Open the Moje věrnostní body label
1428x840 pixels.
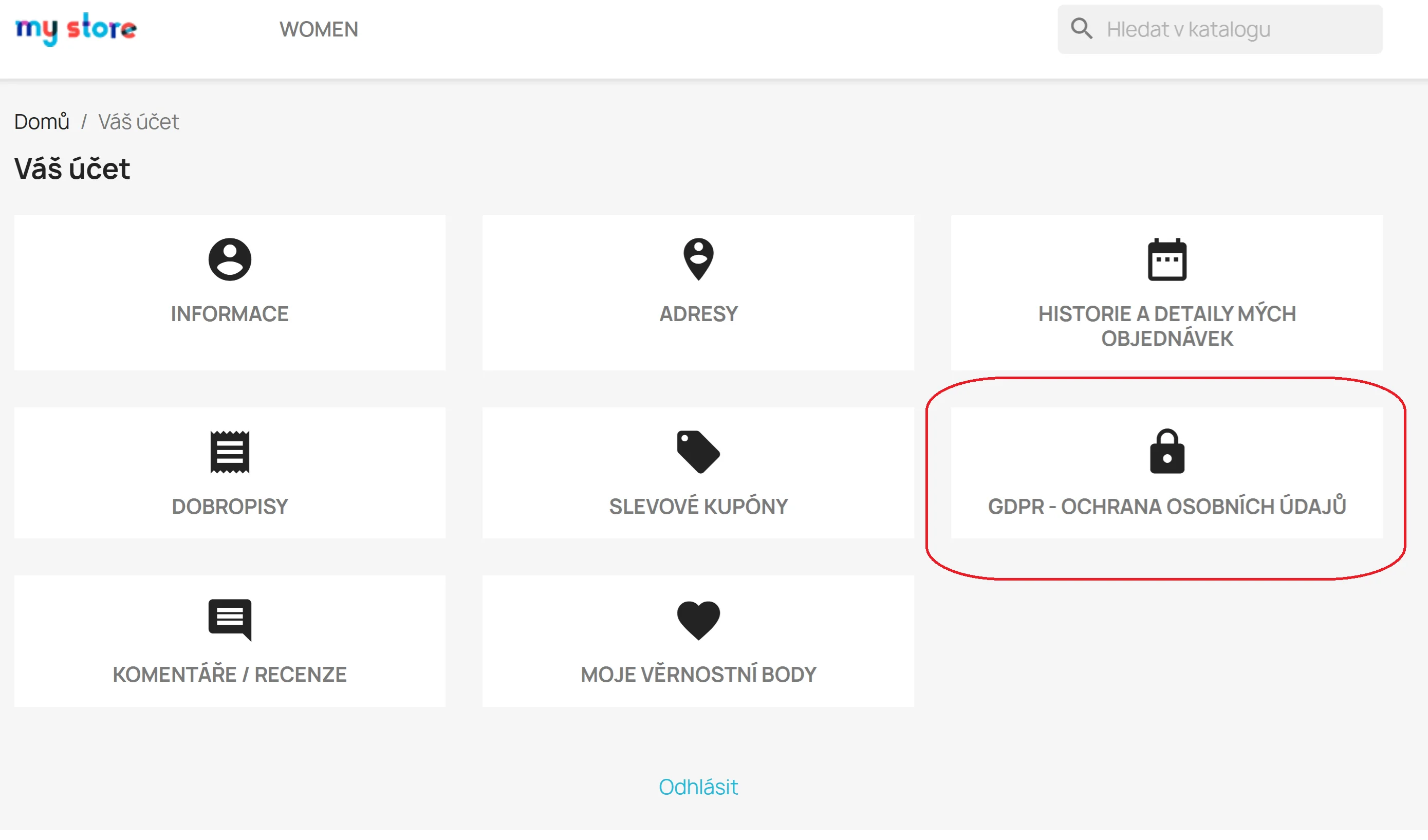pyautogui.click(x=698, y=675)
